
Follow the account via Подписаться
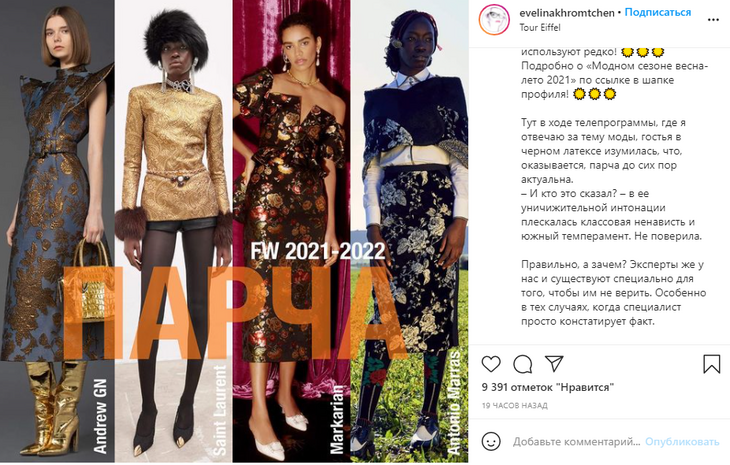[657, 13]
